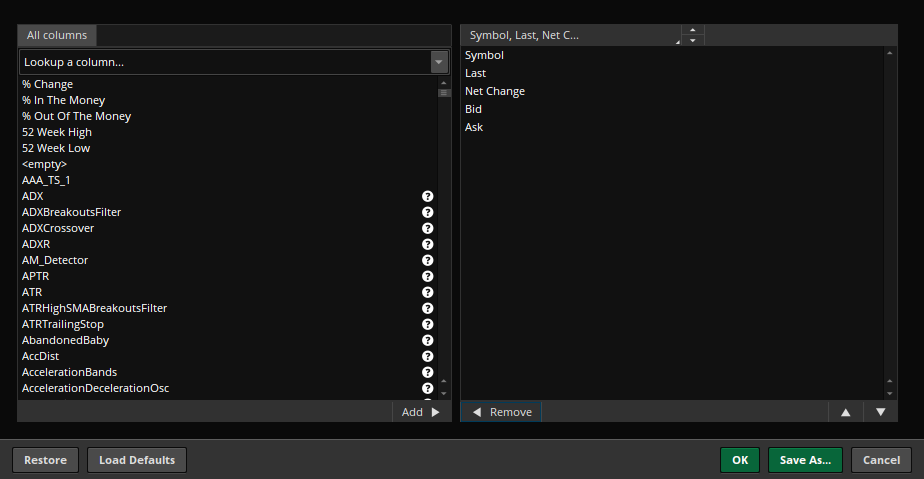Viewport: 924px width, 479px height.
Task: Click help icon beside AccelerationBands
Action: coord(427,373)
